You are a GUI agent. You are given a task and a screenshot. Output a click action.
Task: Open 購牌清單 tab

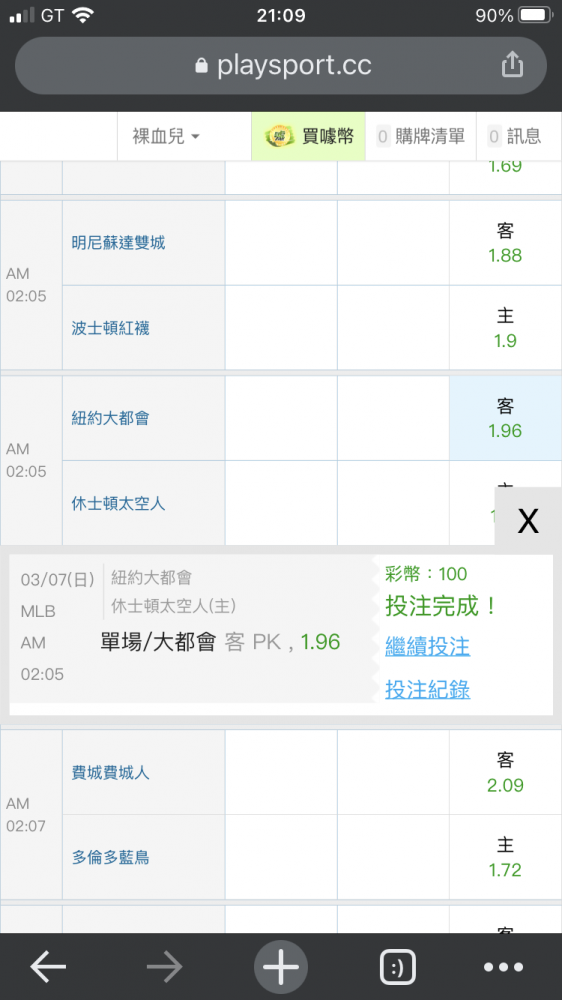pos(421,136)
